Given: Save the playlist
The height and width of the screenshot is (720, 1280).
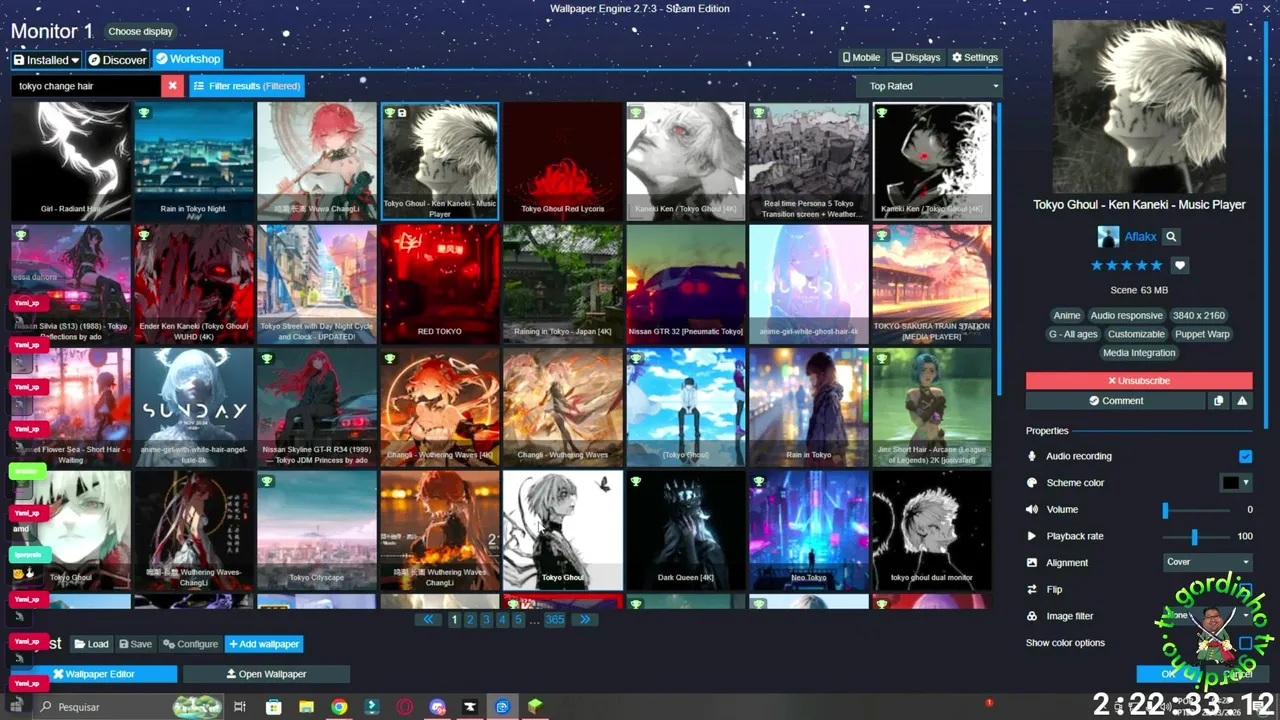Looking at the screenshot, I should [136, 644].
